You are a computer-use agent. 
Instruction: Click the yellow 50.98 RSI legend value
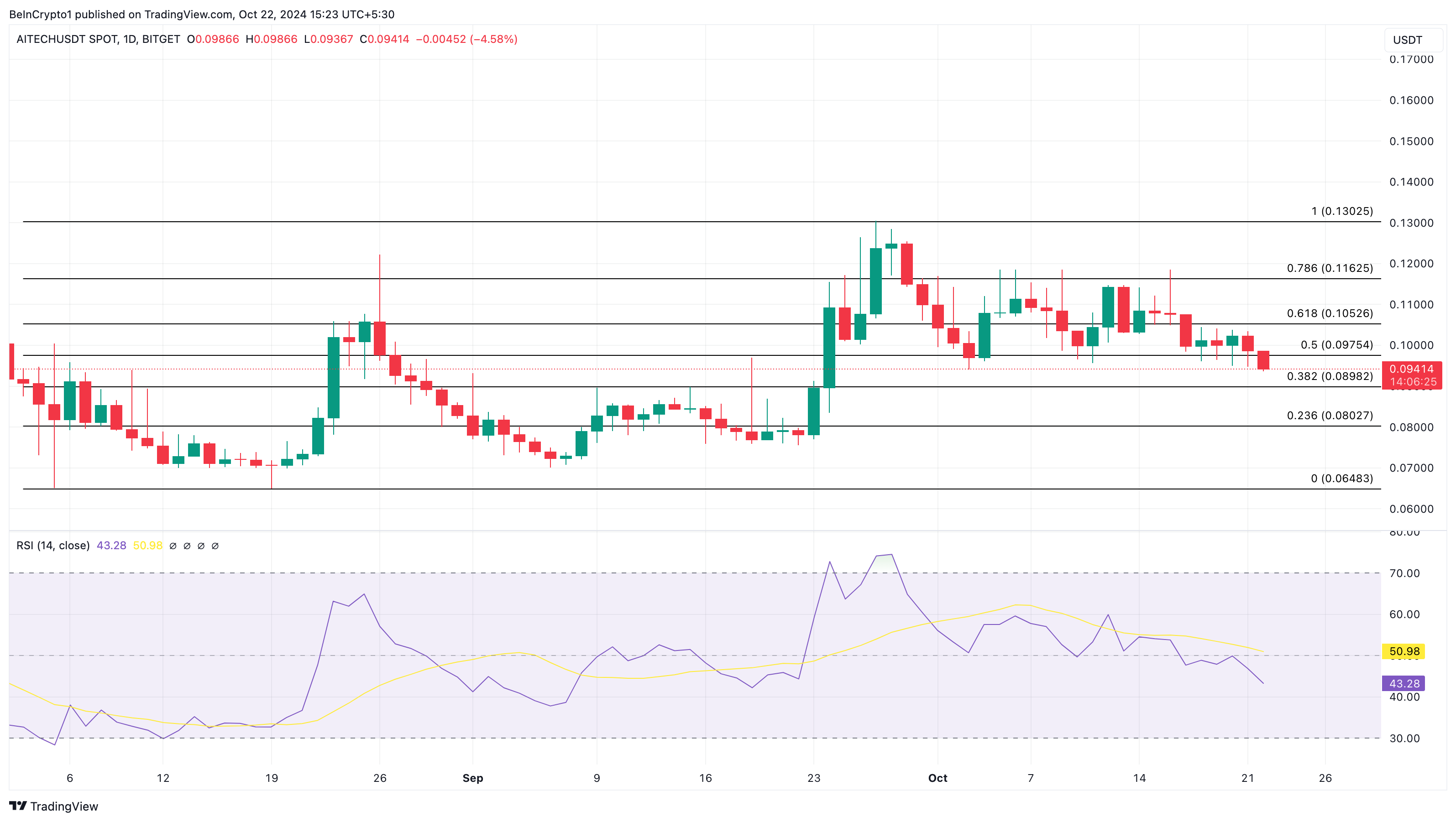[x=147, y=545]
